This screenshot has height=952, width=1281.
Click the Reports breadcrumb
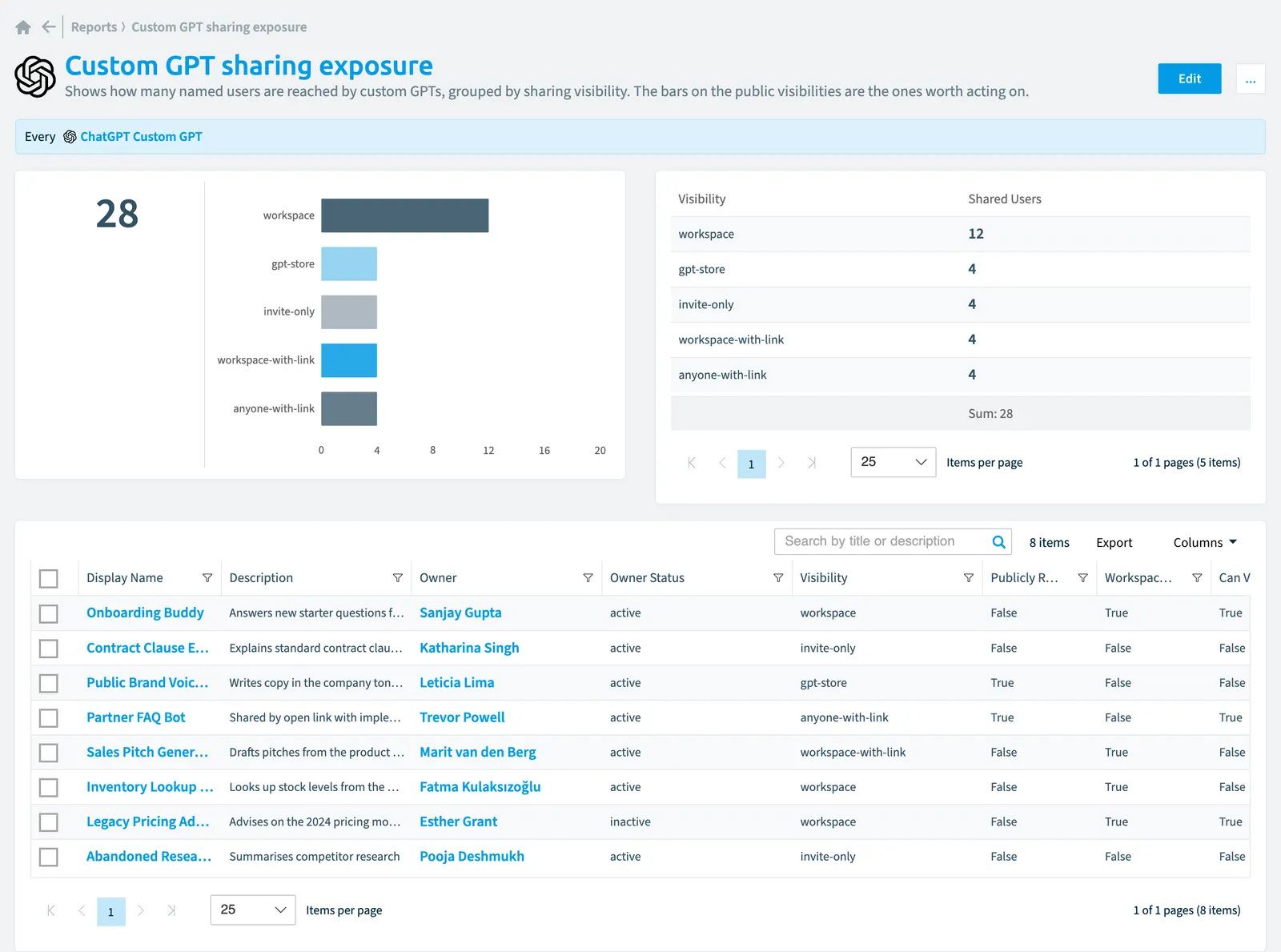tap(94, 27)
